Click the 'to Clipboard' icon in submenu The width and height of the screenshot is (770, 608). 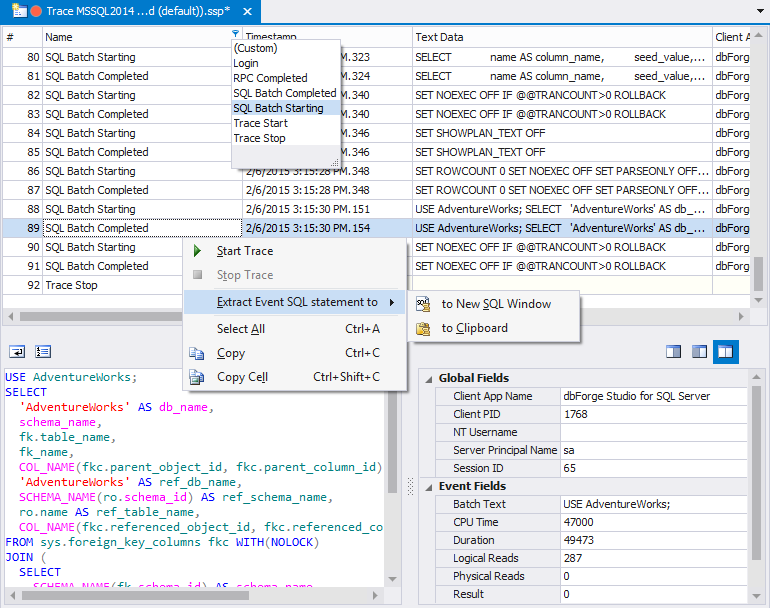click(422, 328)
